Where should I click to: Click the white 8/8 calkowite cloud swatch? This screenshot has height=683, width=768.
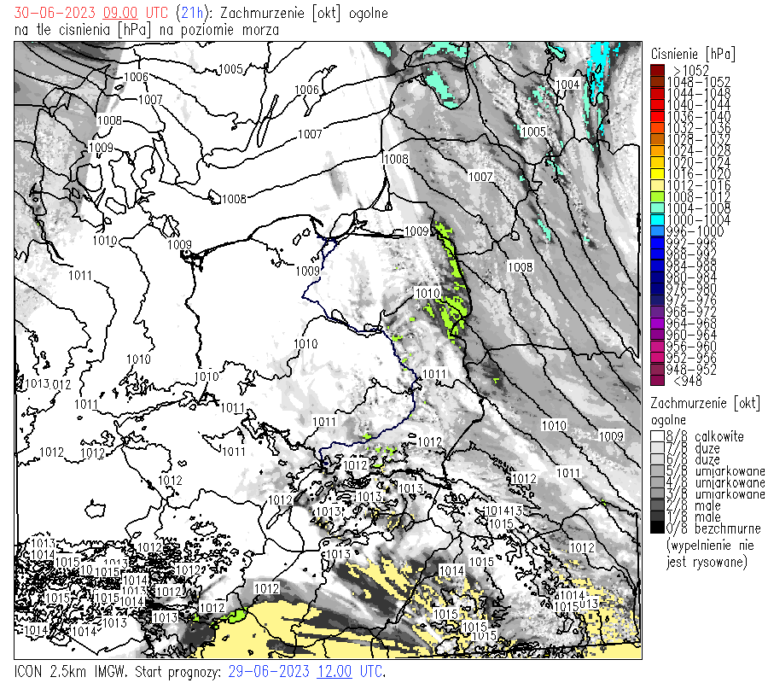[656, 436]
